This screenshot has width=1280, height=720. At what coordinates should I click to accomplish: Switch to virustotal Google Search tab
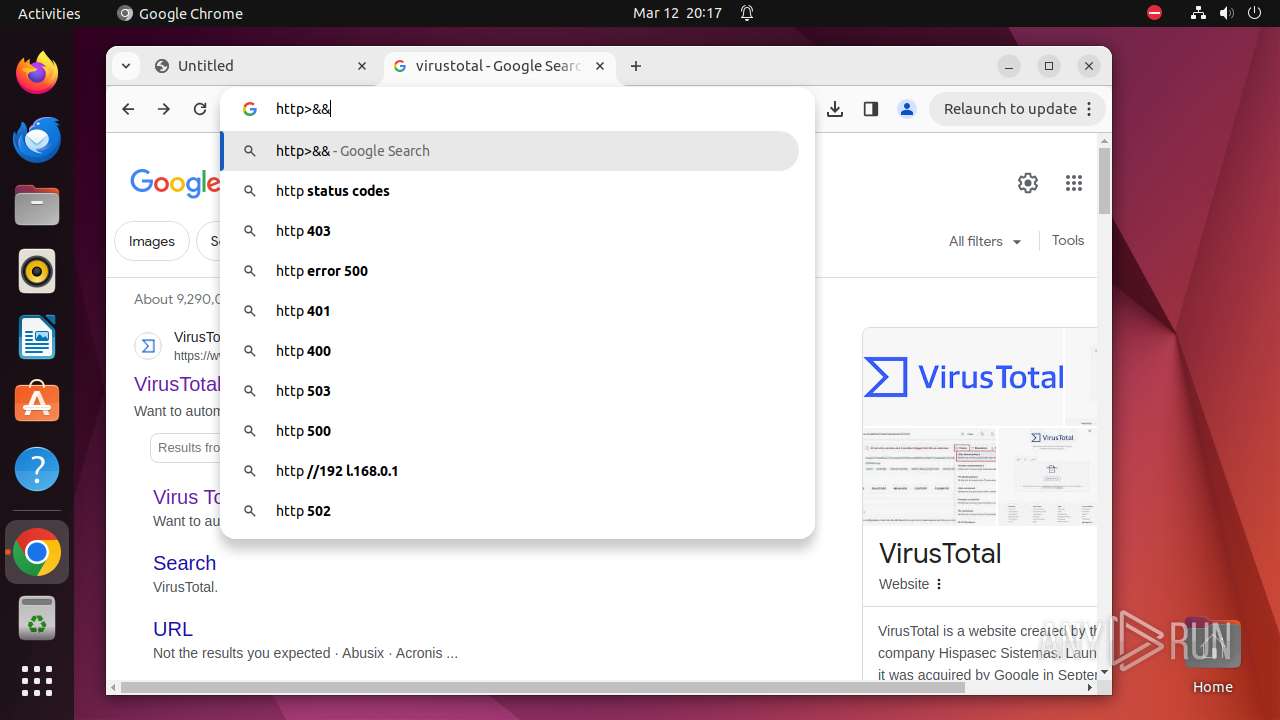coord(498,66)
